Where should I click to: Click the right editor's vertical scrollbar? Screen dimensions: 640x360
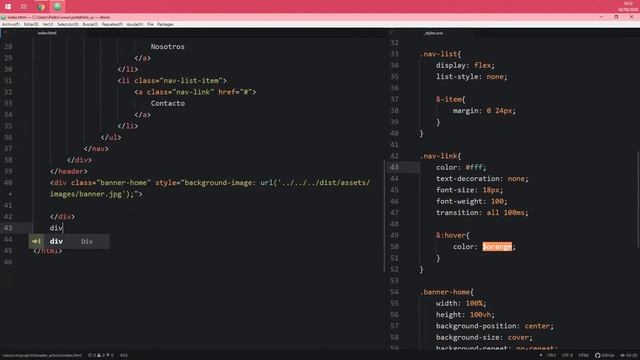tap(638, 199)
